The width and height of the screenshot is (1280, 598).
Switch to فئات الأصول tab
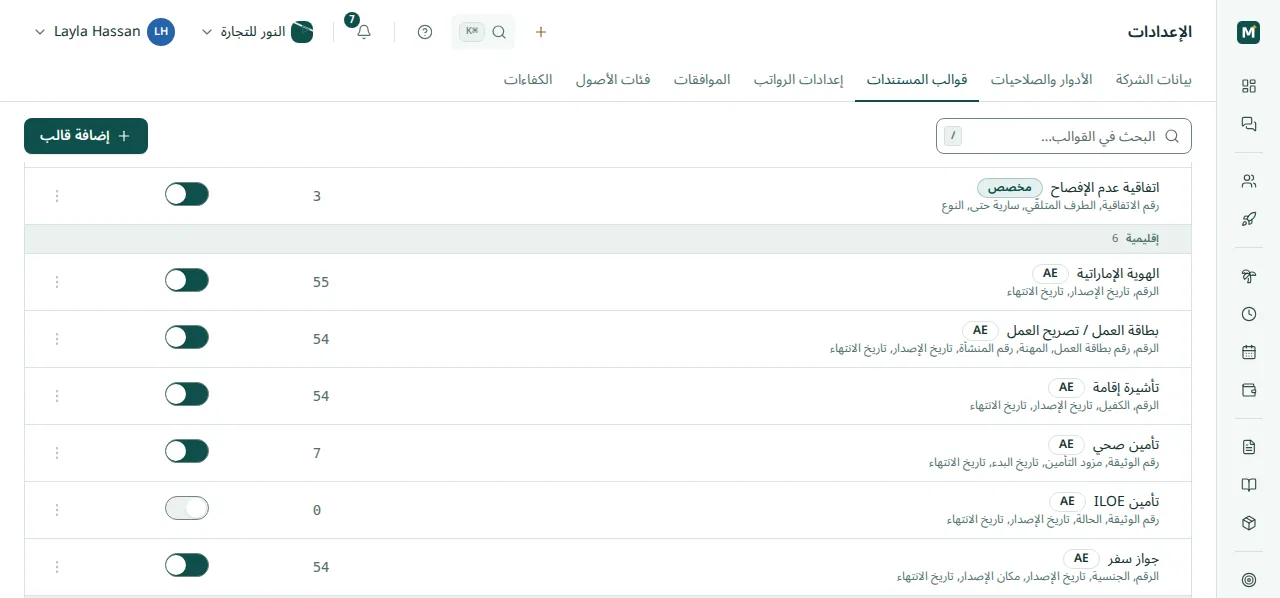tap(613, 80)
